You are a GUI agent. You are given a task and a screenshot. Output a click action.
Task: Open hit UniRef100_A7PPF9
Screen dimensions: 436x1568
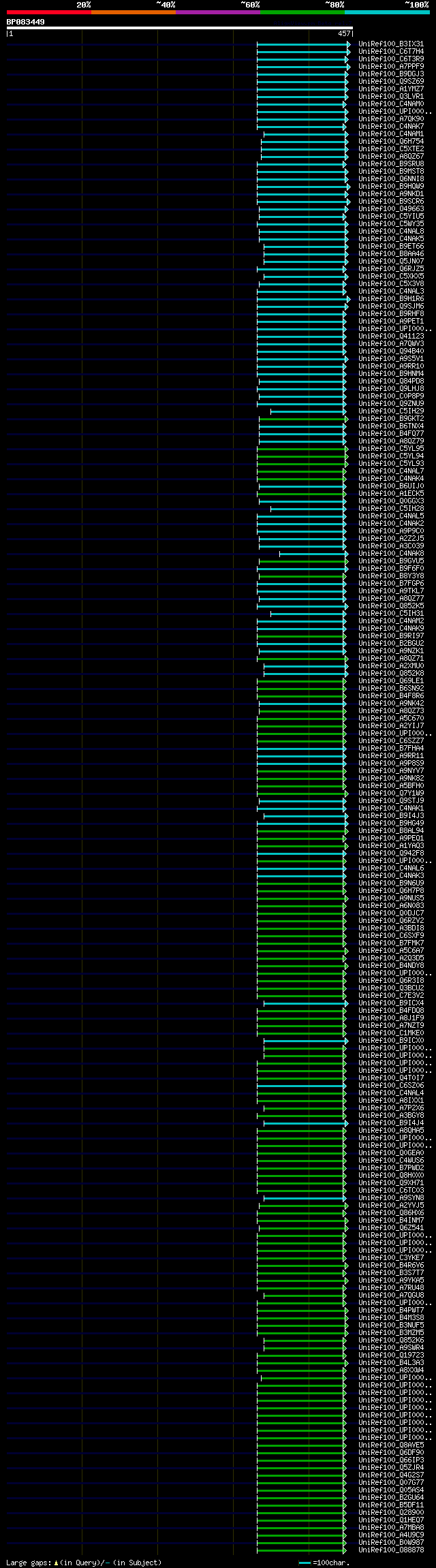391,67
